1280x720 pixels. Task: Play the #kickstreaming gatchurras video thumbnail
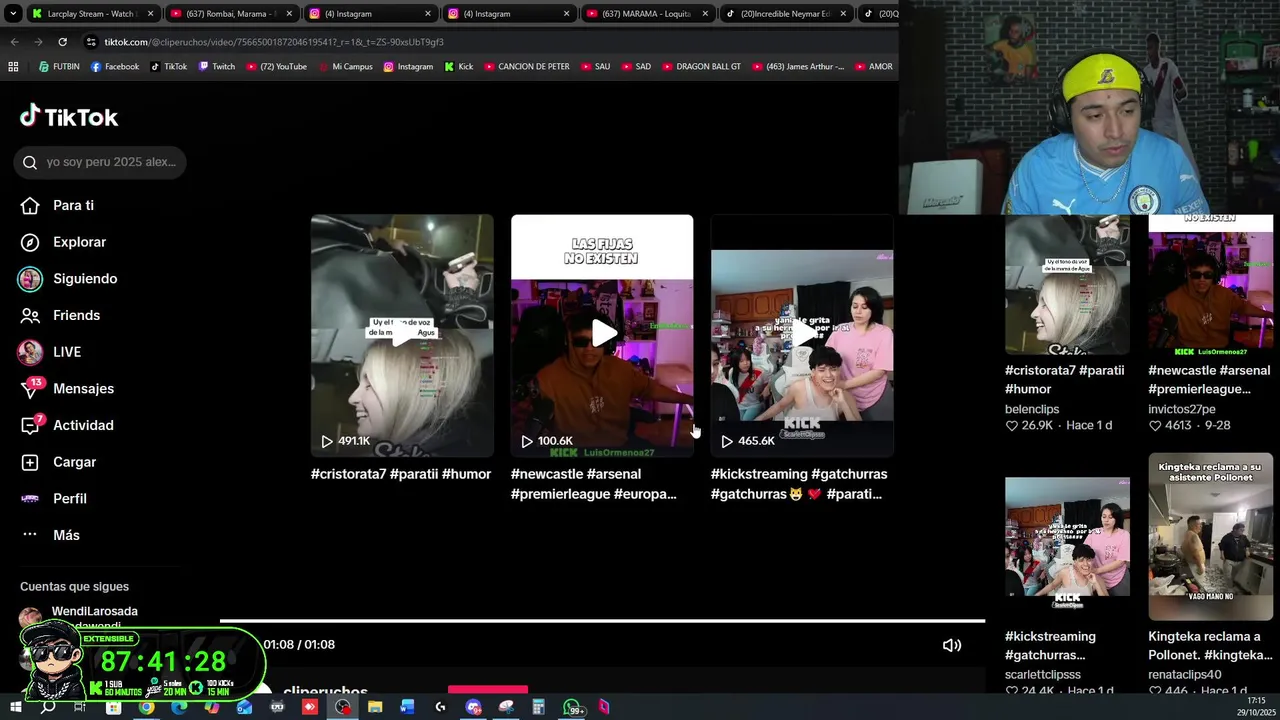click(802, 335)
